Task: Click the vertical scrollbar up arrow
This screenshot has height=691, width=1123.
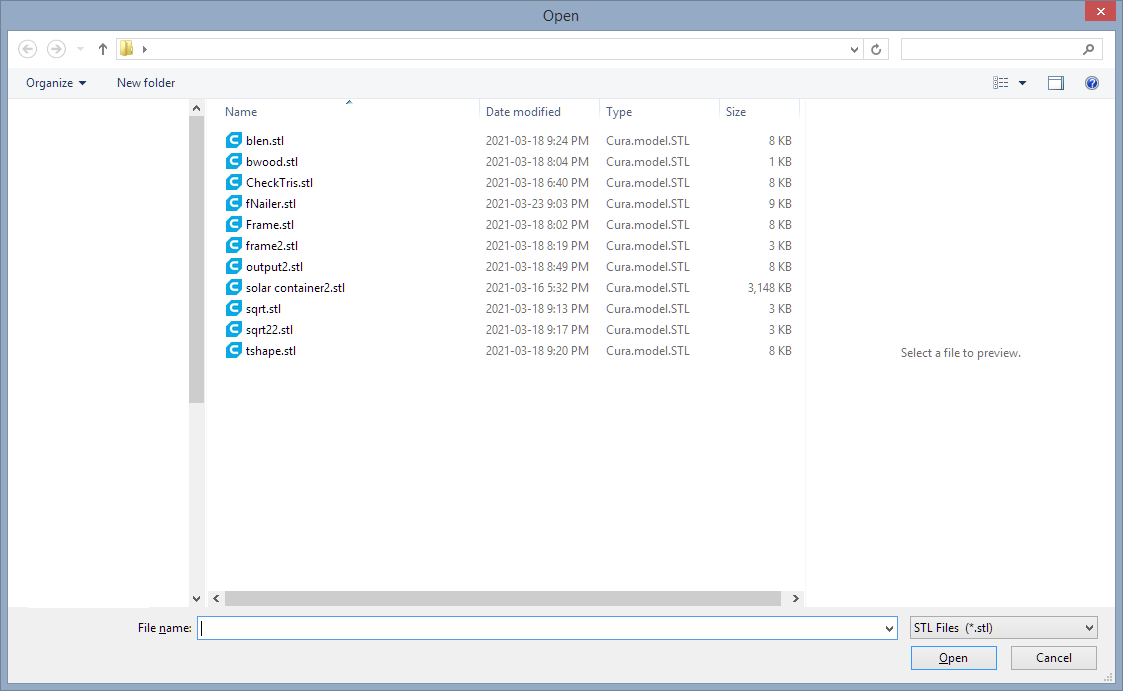Action: click(196, 108)
